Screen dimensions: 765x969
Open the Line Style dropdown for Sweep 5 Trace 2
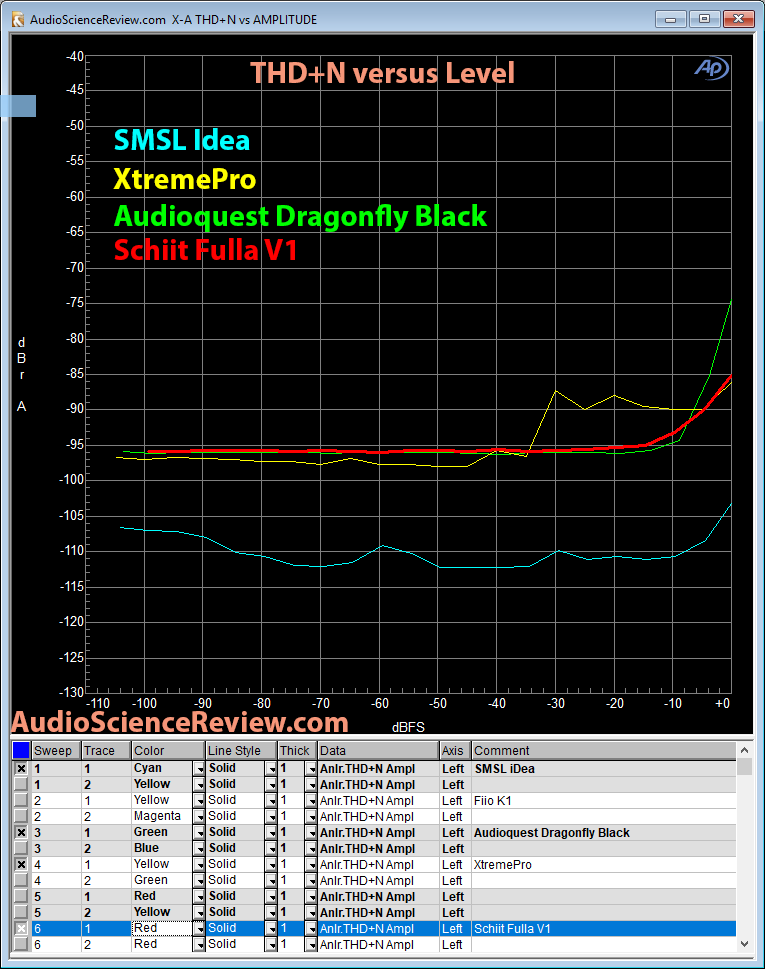click(x=271, y=913)
